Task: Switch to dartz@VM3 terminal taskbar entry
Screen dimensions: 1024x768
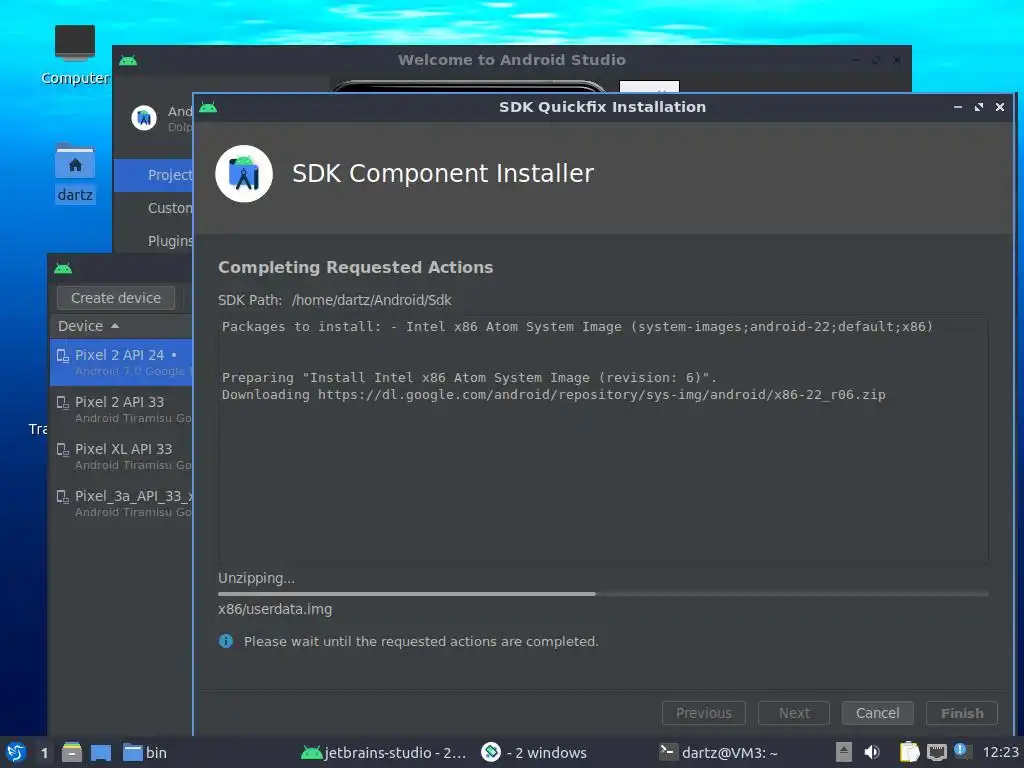Action: click(x=718, y=753)
